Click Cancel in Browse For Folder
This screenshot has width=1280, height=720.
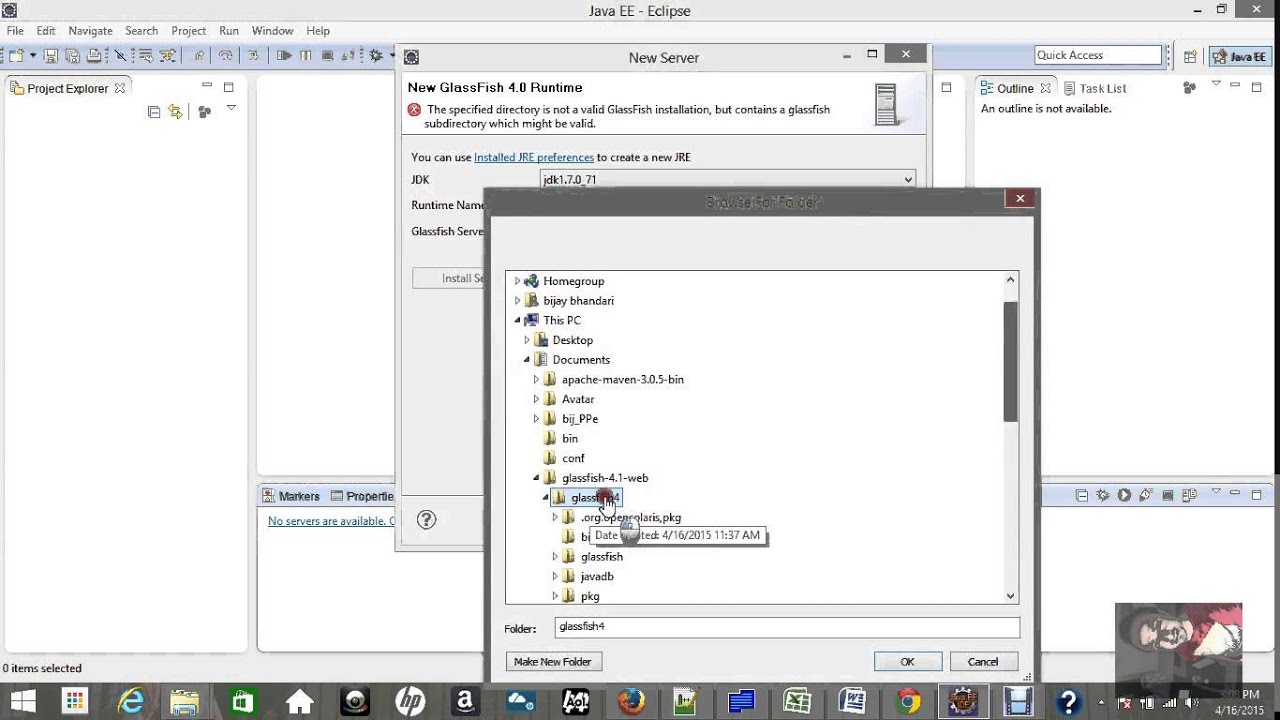(x=983, y=662)
